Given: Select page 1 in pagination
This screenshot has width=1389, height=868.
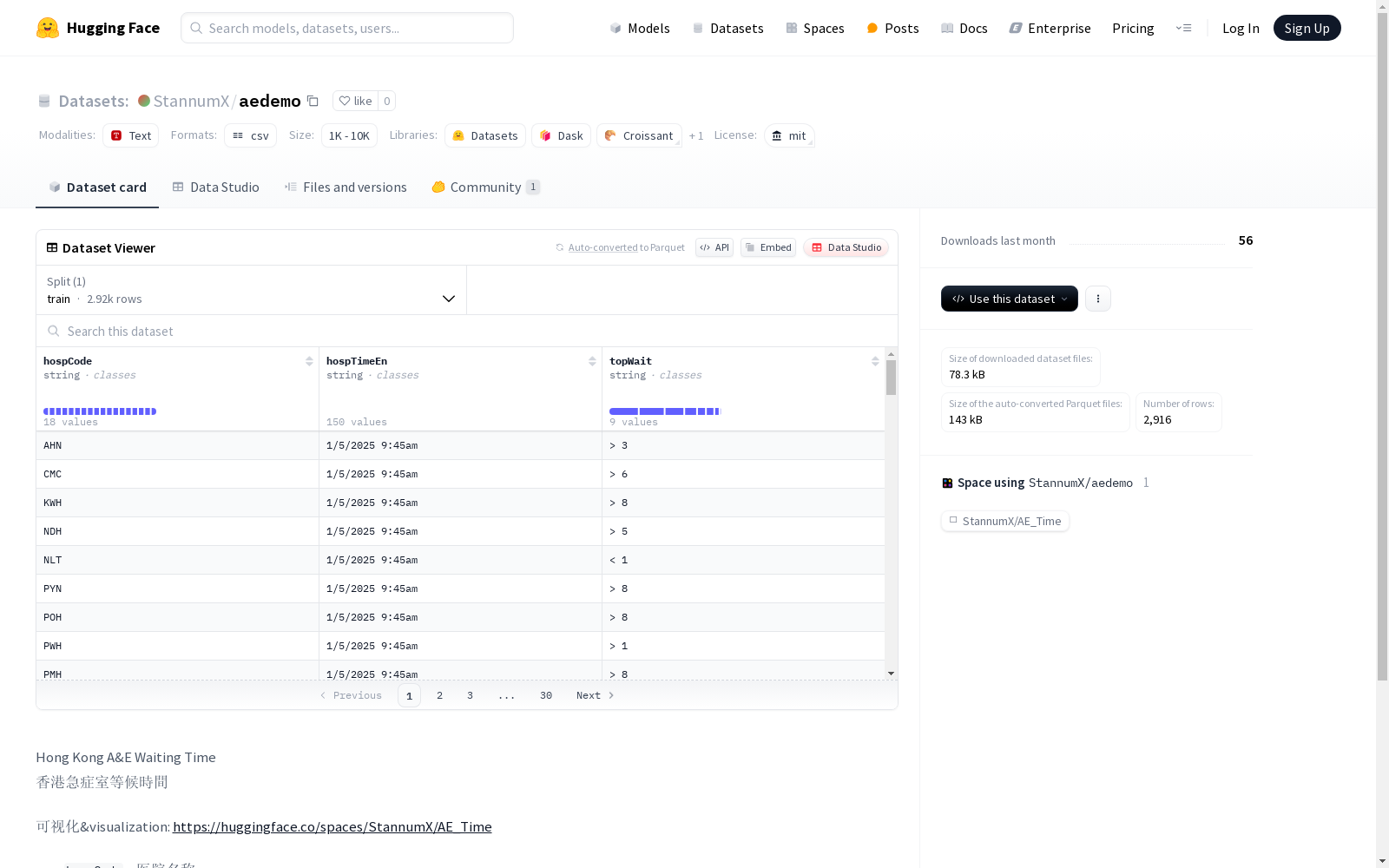Looking at the screenshot, I should pyautogui.click(x=409, y=695).
